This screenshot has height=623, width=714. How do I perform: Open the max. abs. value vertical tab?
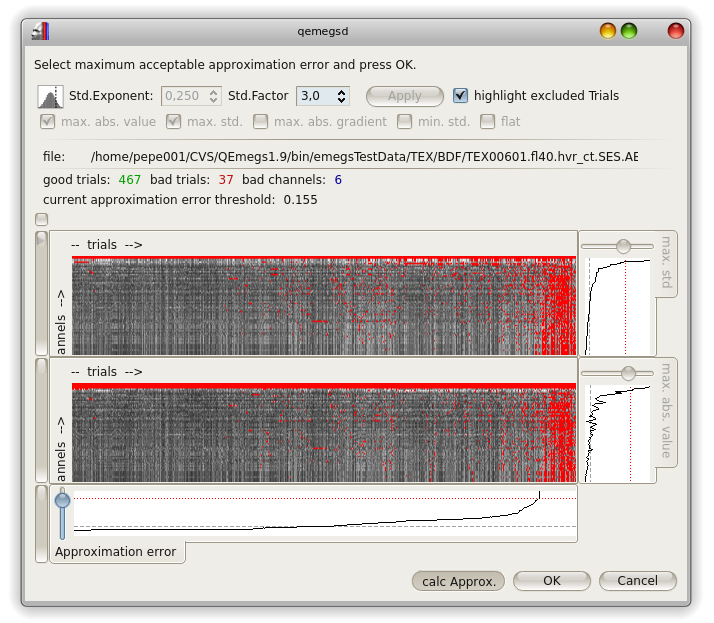[x=667, y=411]
